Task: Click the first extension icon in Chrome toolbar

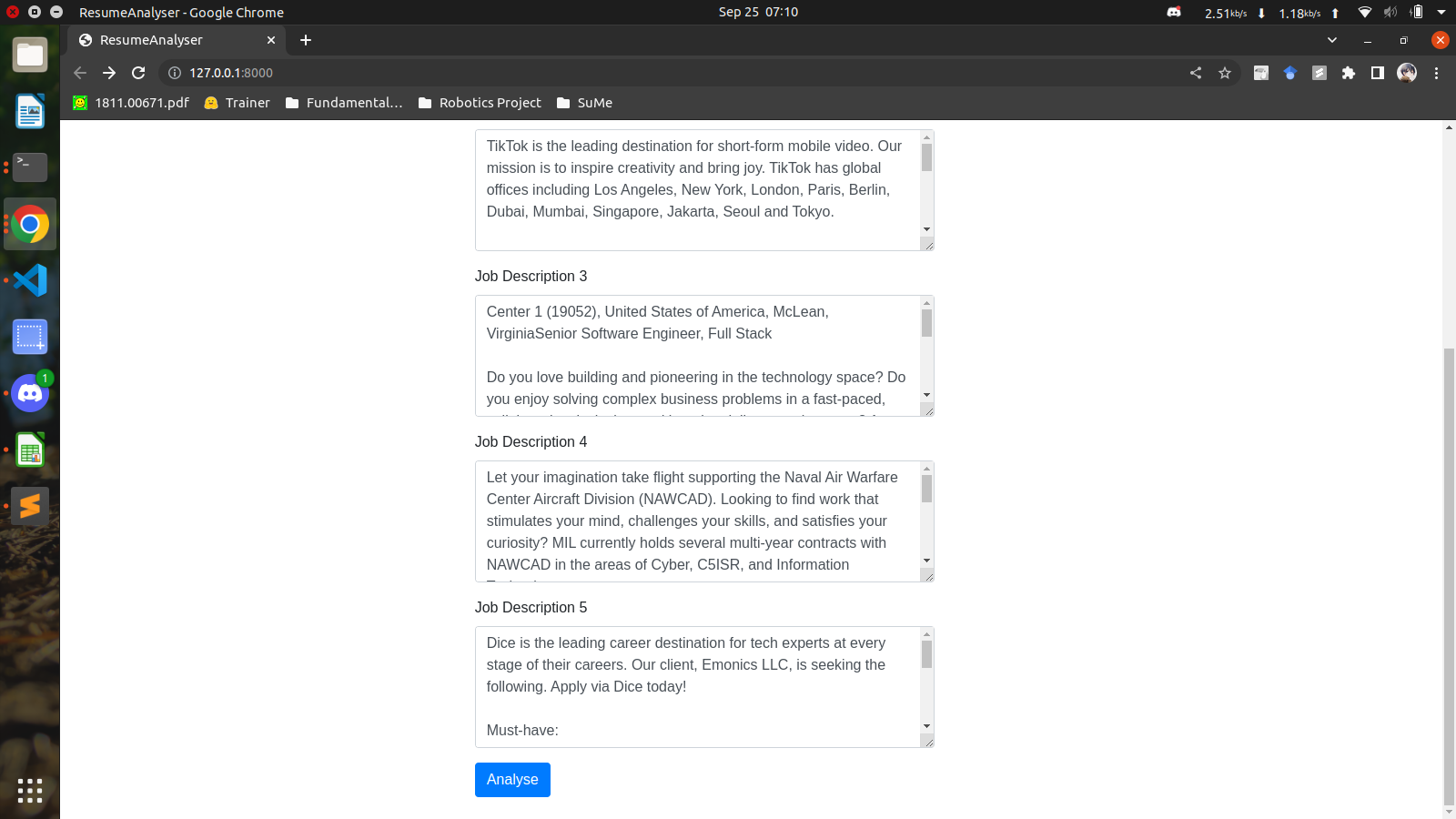Action: click(x=1261, y=73)
